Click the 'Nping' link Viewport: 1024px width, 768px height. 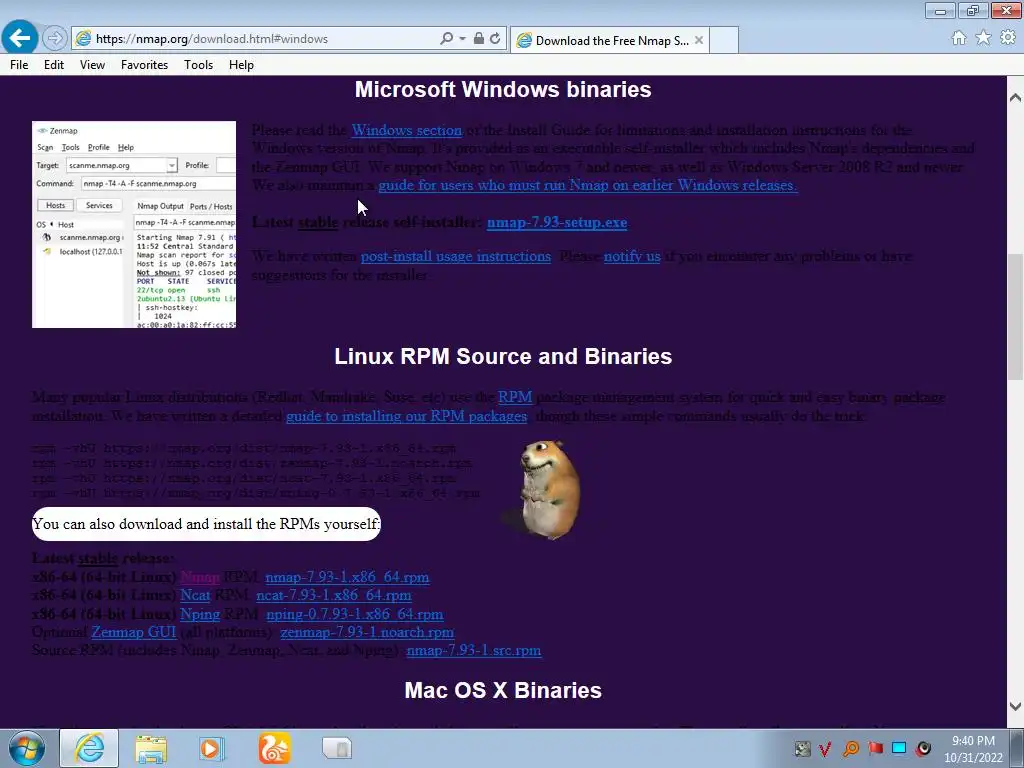(x=200, y=614)
